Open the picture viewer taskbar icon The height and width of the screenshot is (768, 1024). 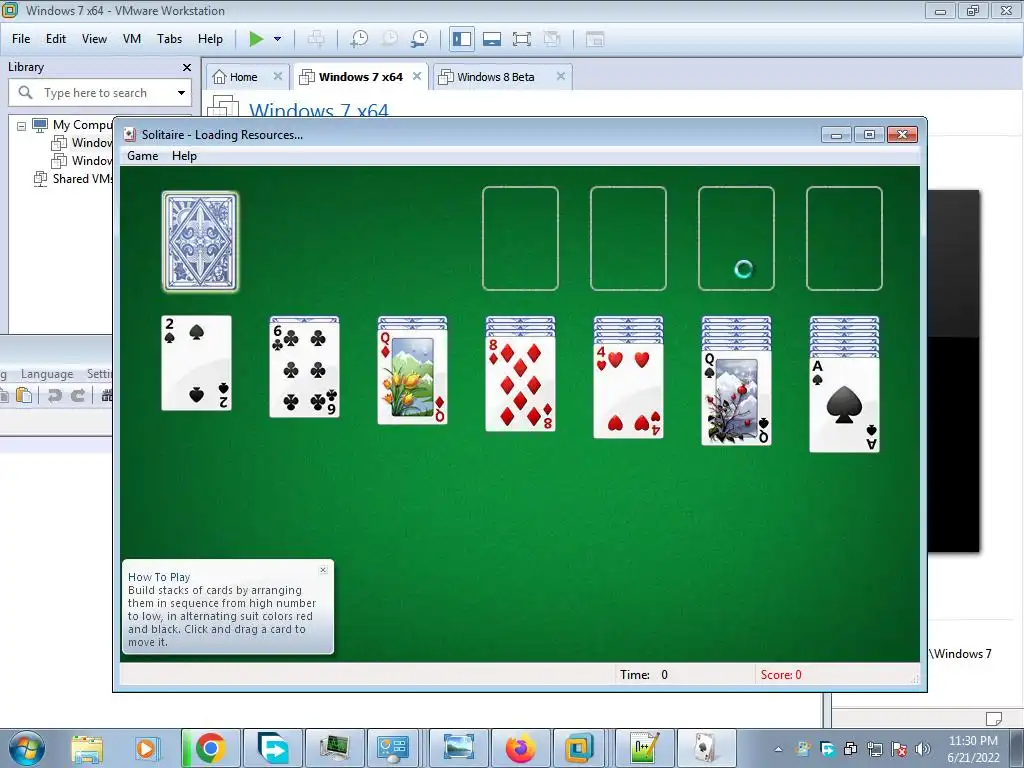[459, 748]
